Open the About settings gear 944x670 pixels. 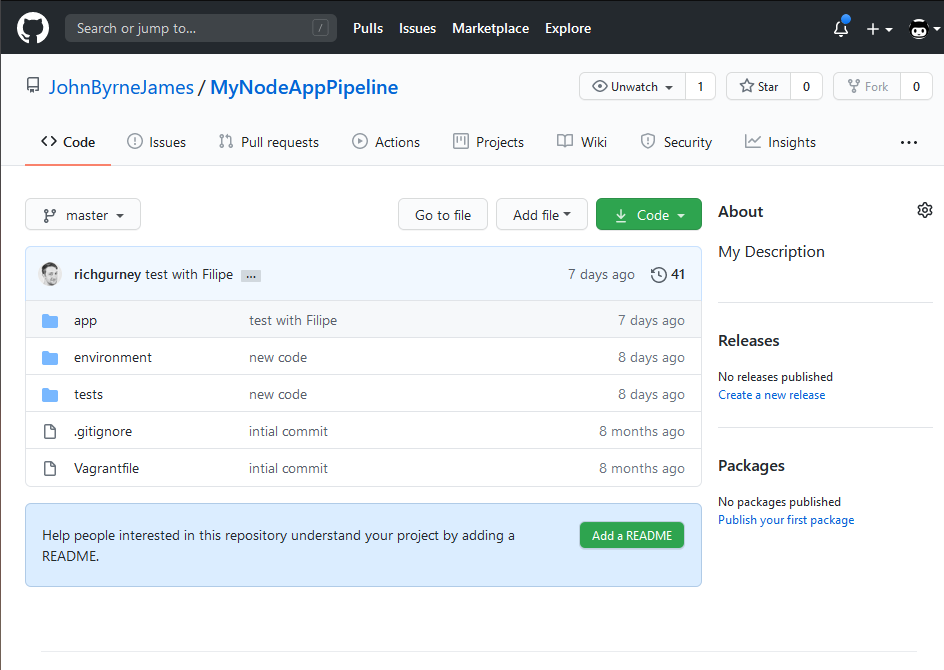[925, 210]
